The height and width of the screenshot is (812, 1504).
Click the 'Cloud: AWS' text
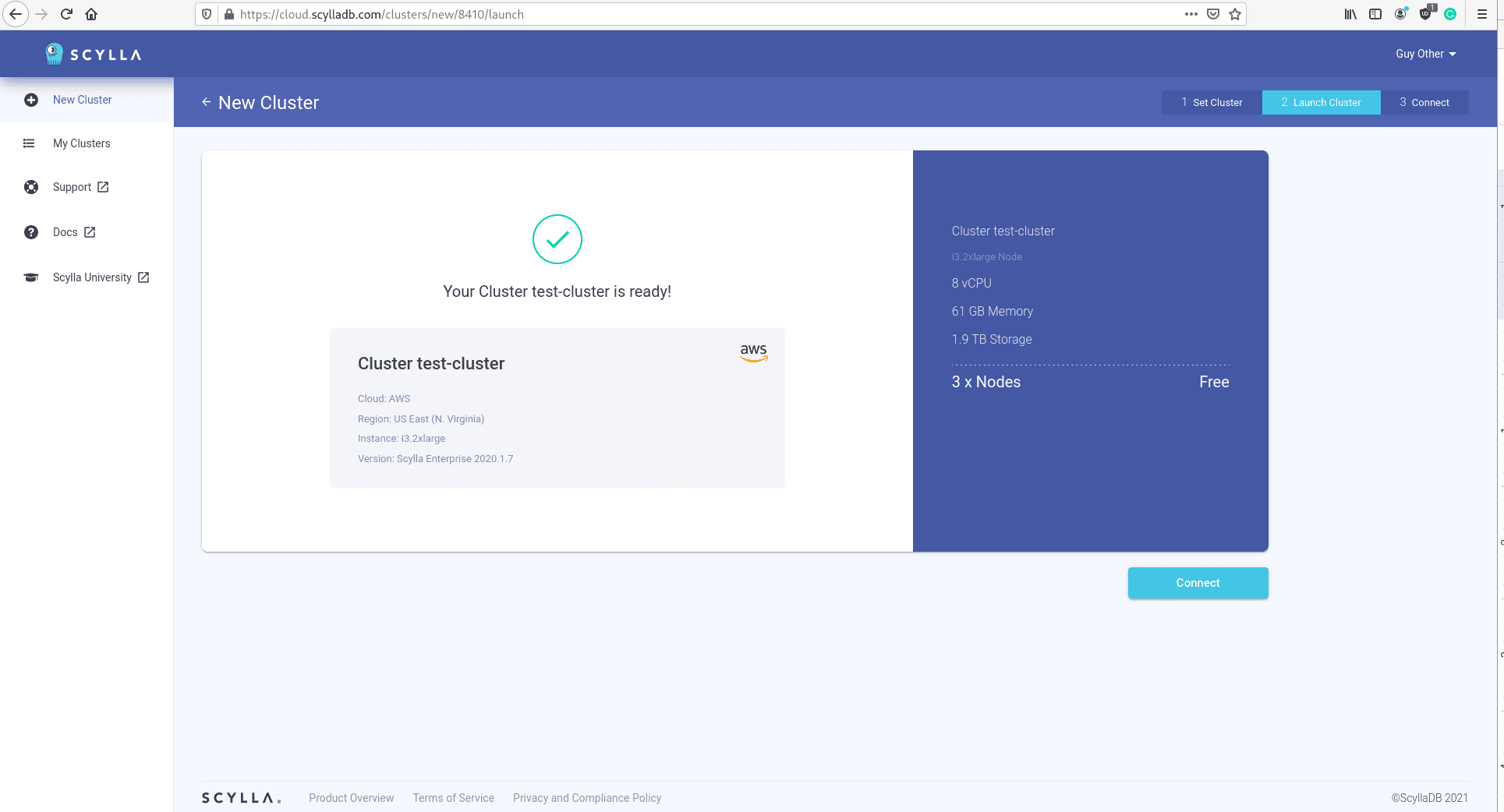tap(384, 399)
